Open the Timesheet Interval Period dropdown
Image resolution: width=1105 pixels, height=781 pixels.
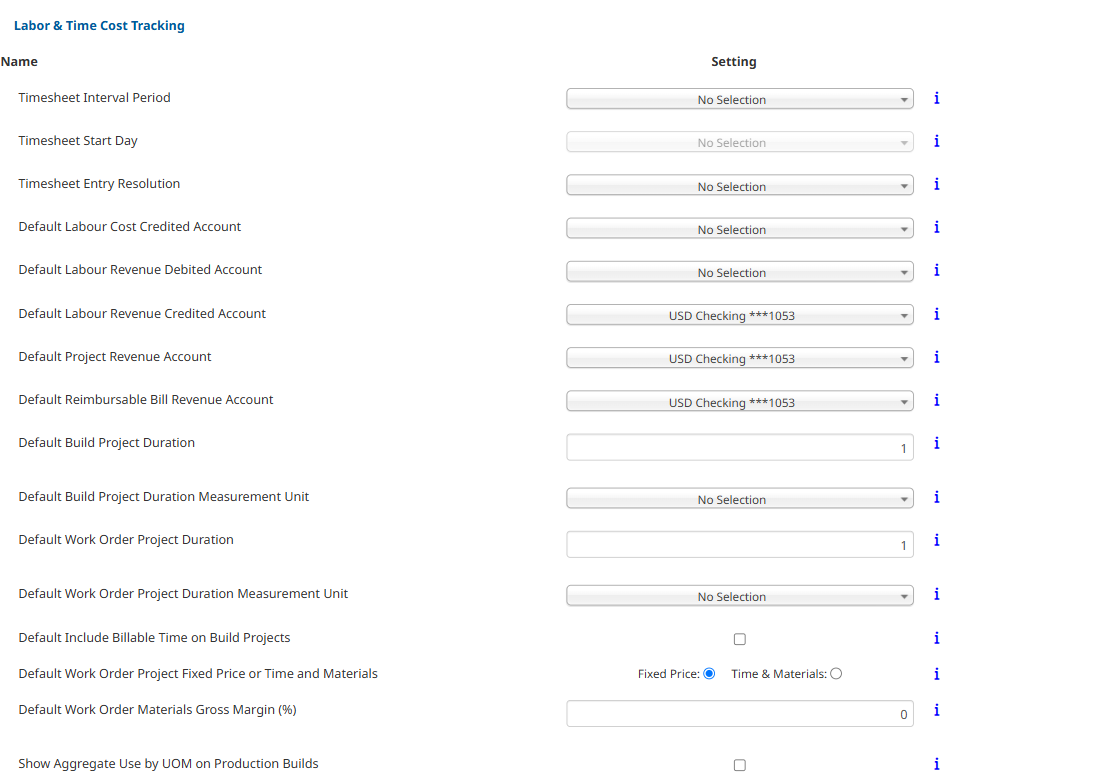740,99
